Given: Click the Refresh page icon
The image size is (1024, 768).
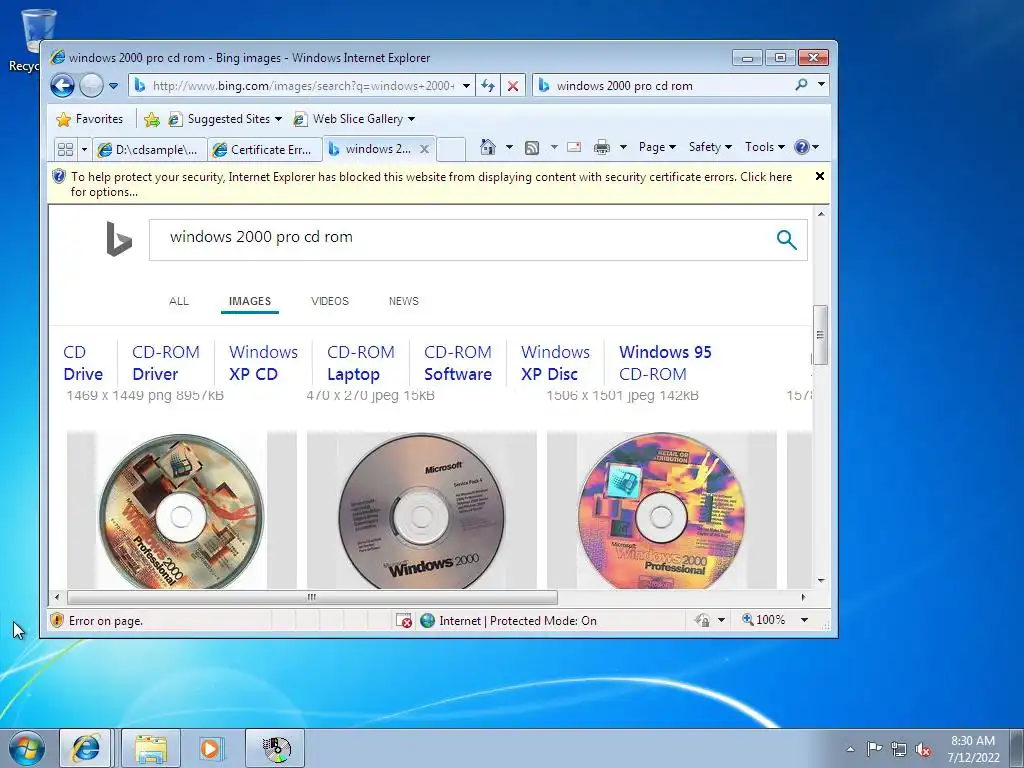Looking at the screenshot, I should (x=488, y=86).
